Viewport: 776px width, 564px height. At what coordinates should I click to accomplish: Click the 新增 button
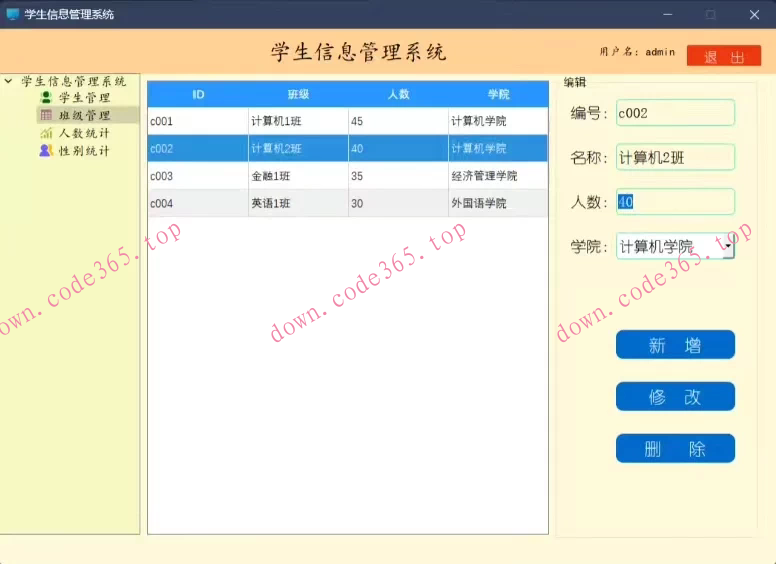[x=675, y=344]
